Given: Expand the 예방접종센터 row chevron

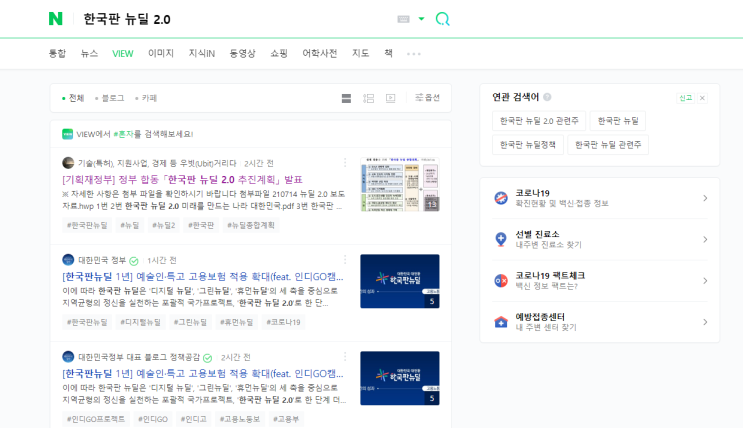Looking at the screenshot, I should coord(705,322).
